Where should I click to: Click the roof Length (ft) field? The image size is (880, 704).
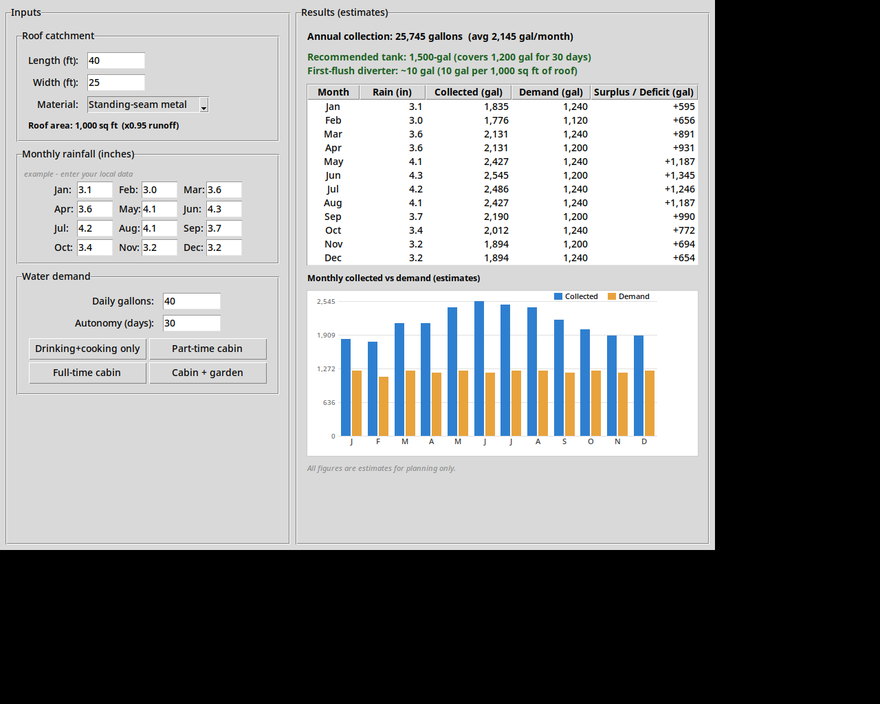coord(116,61)
